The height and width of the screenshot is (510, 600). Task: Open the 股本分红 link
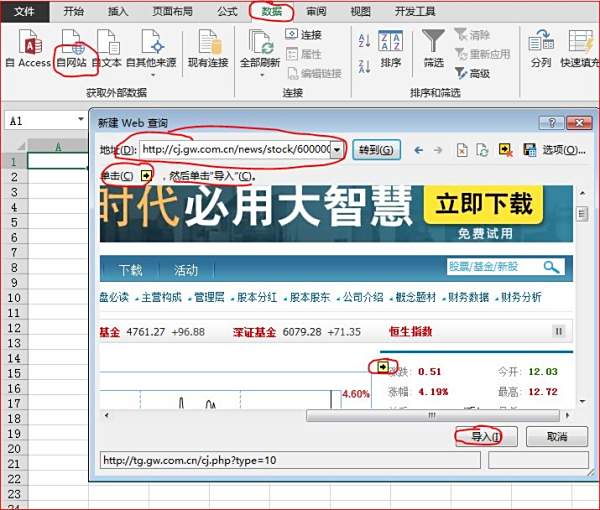point(257,297)
